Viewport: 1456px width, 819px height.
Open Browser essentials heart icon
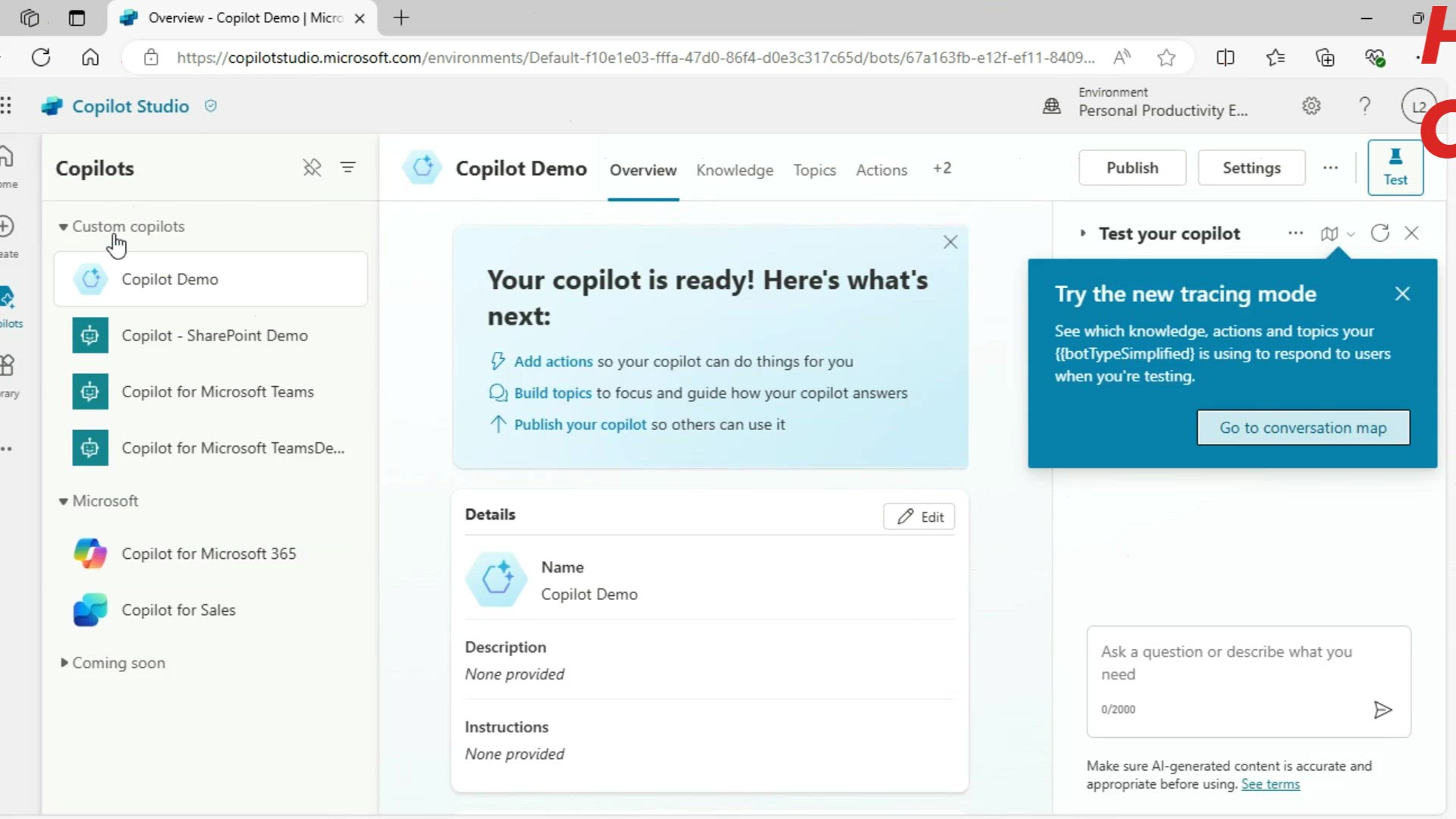coord(1375,58)
